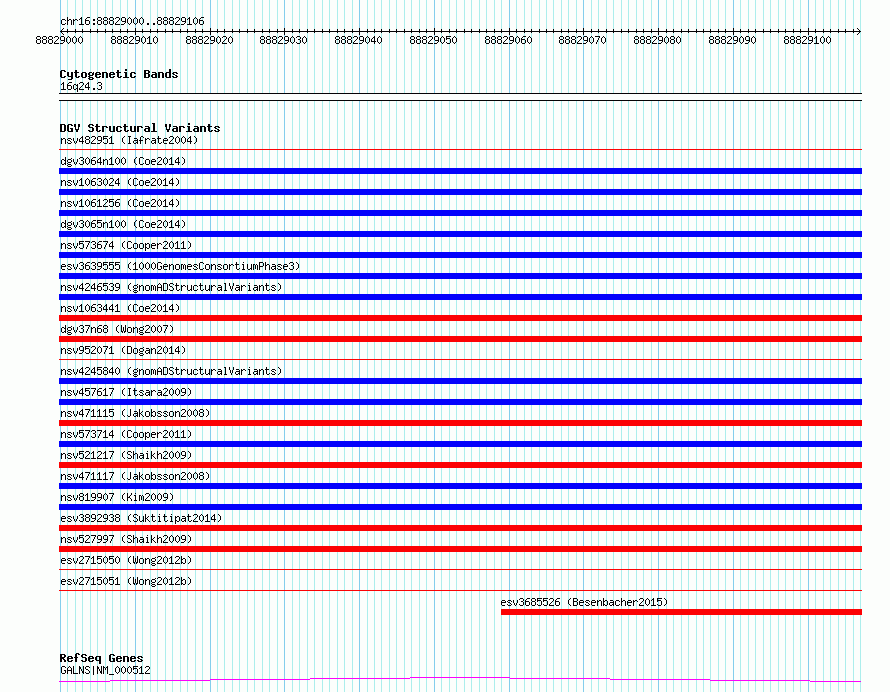Select the 88829050 ruler coordinate
The height and width of the screenshot is (692, 890).
point(433,40)
